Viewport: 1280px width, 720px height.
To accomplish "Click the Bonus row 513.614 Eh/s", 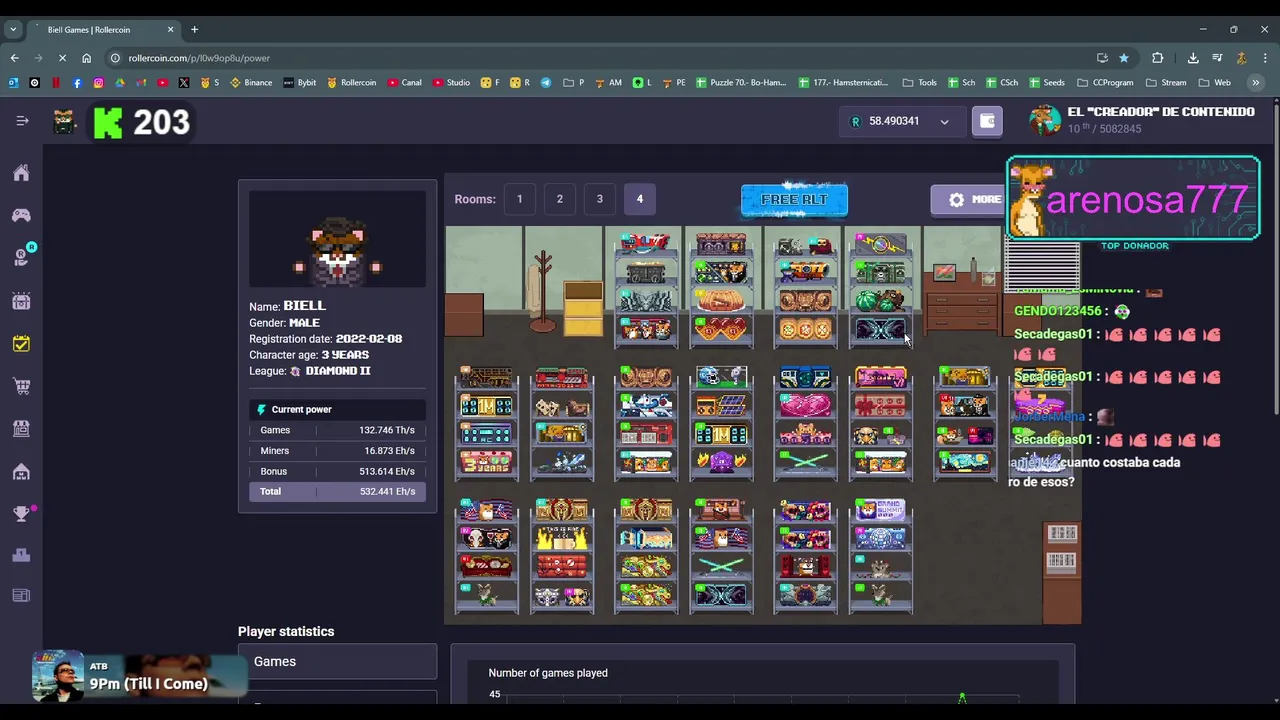I will [337, 471].
